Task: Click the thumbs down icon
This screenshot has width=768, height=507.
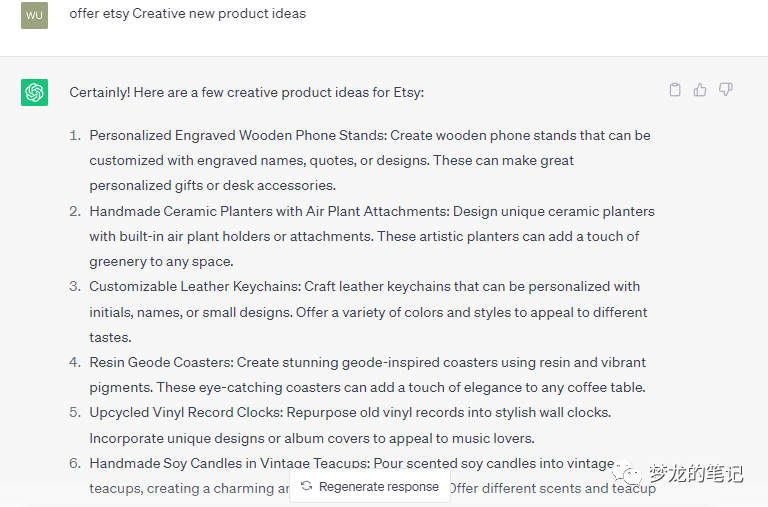Action: point(726,90)
